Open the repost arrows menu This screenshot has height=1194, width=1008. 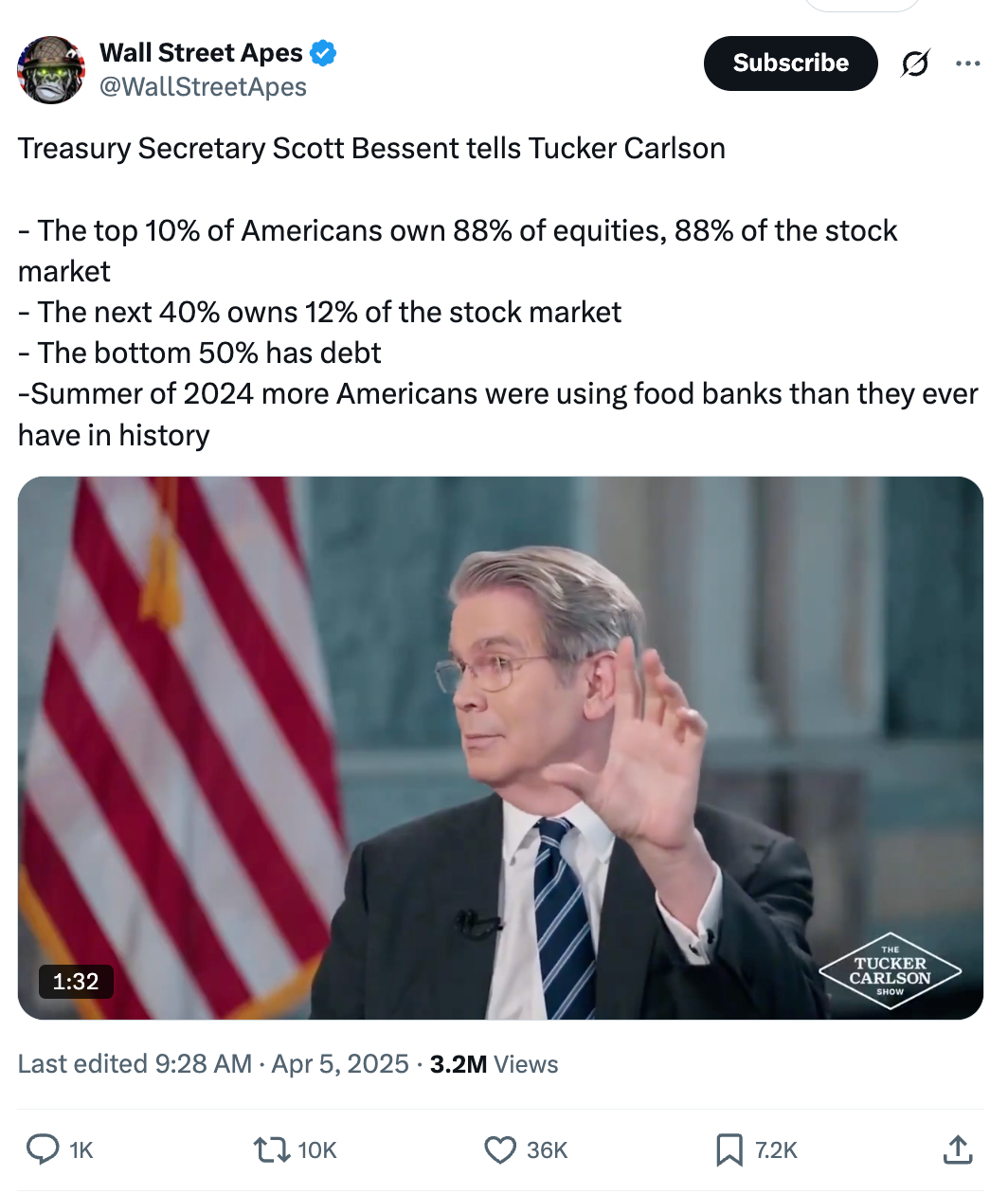271,1149
